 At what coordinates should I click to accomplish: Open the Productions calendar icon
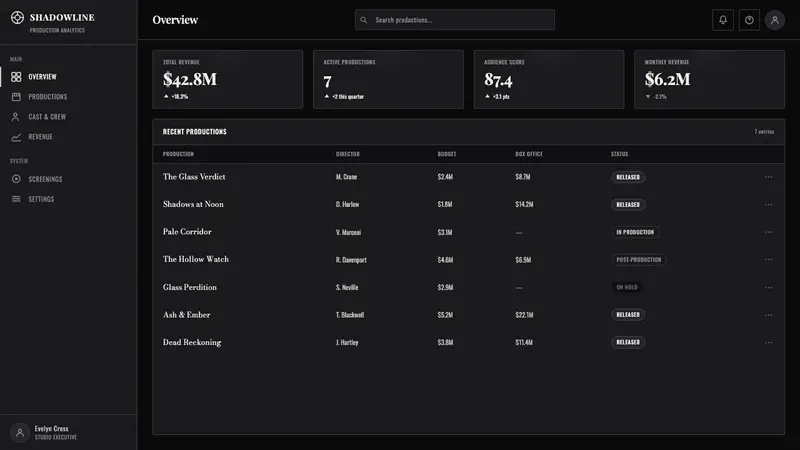(x=16, y=96)
